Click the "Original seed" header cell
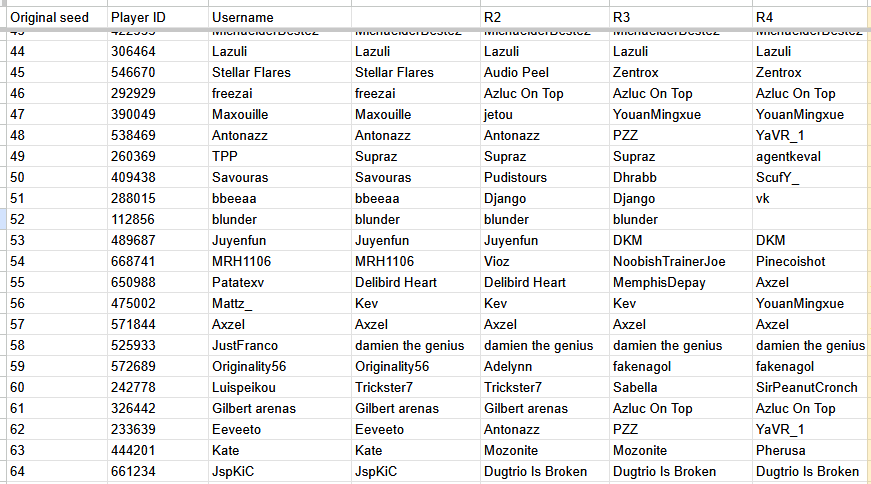Image resolution: width=871 pixels, height=484 pixels. pyautogui.click(x=49, y=18)
